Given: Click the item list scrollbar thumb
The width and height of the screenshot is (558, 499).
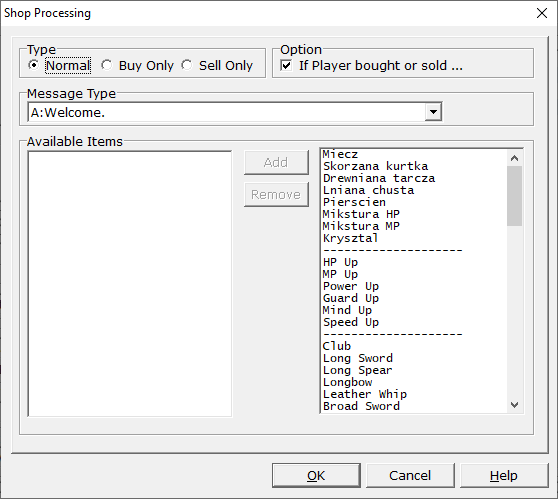Looking at the screenshot, I should pos(514,196).
